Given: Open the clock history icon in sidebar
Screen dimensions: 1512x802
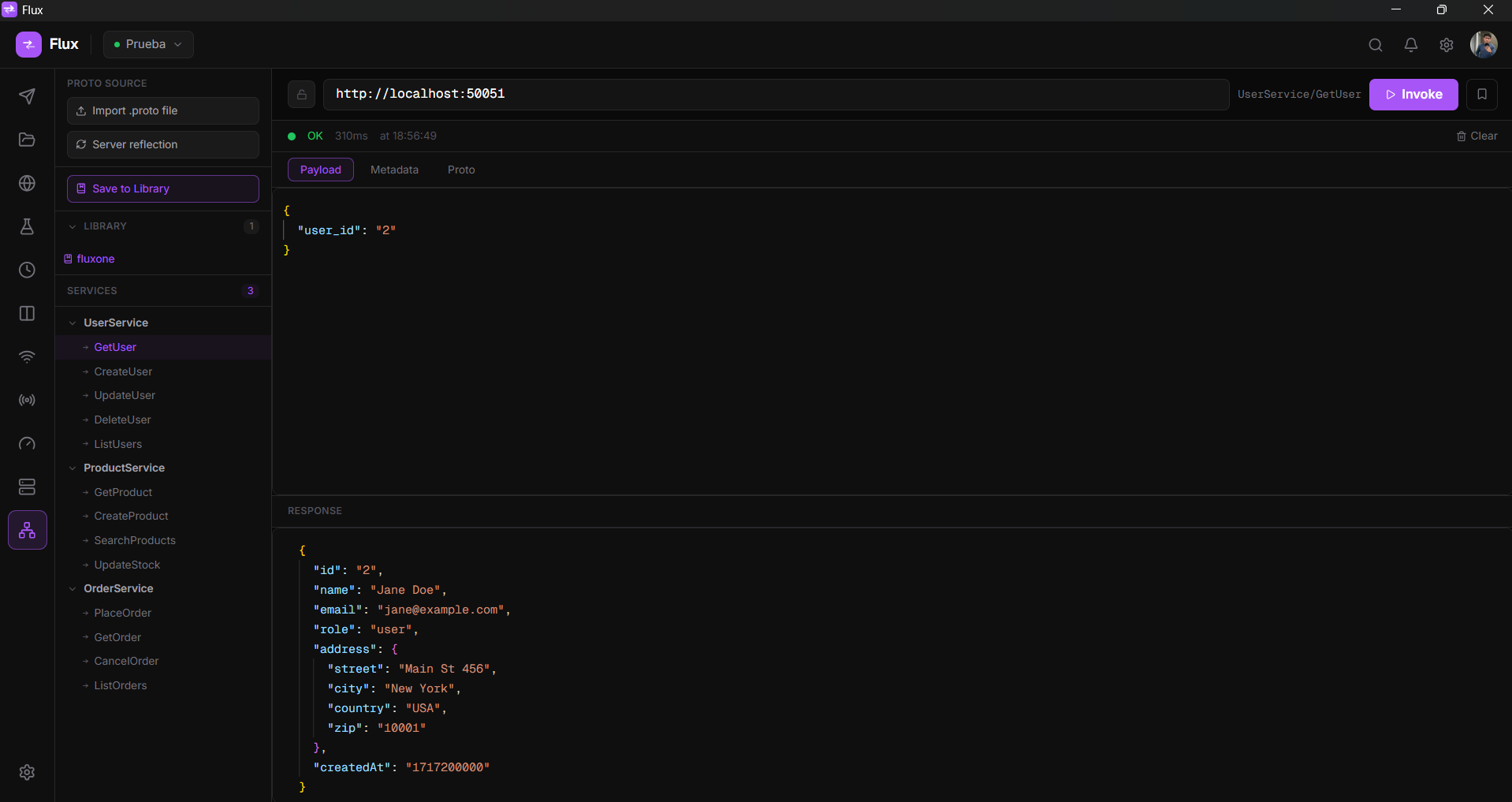Looking at the screenshot, I should pos(27,270).
